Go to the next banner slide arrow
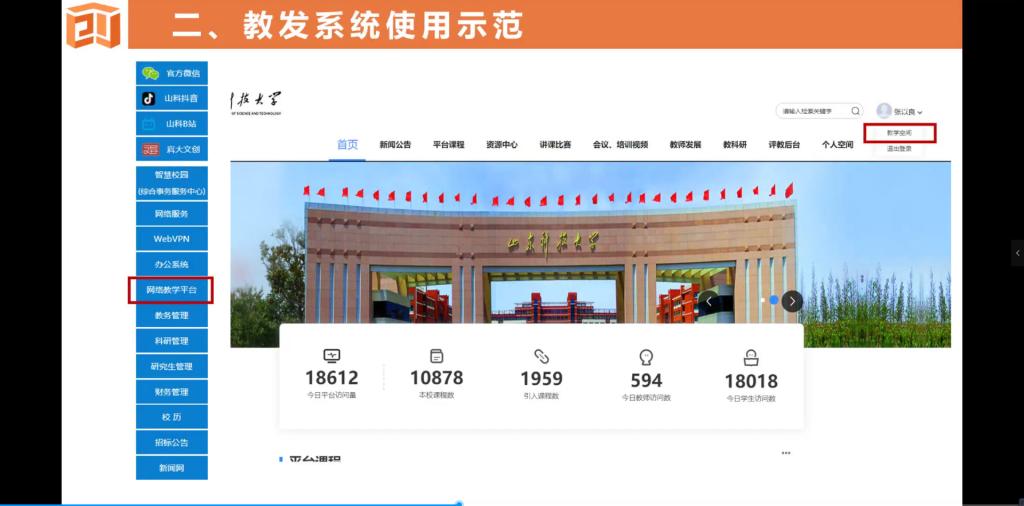The width and height of the screenshot is (1024, 506). pos(792,300)
